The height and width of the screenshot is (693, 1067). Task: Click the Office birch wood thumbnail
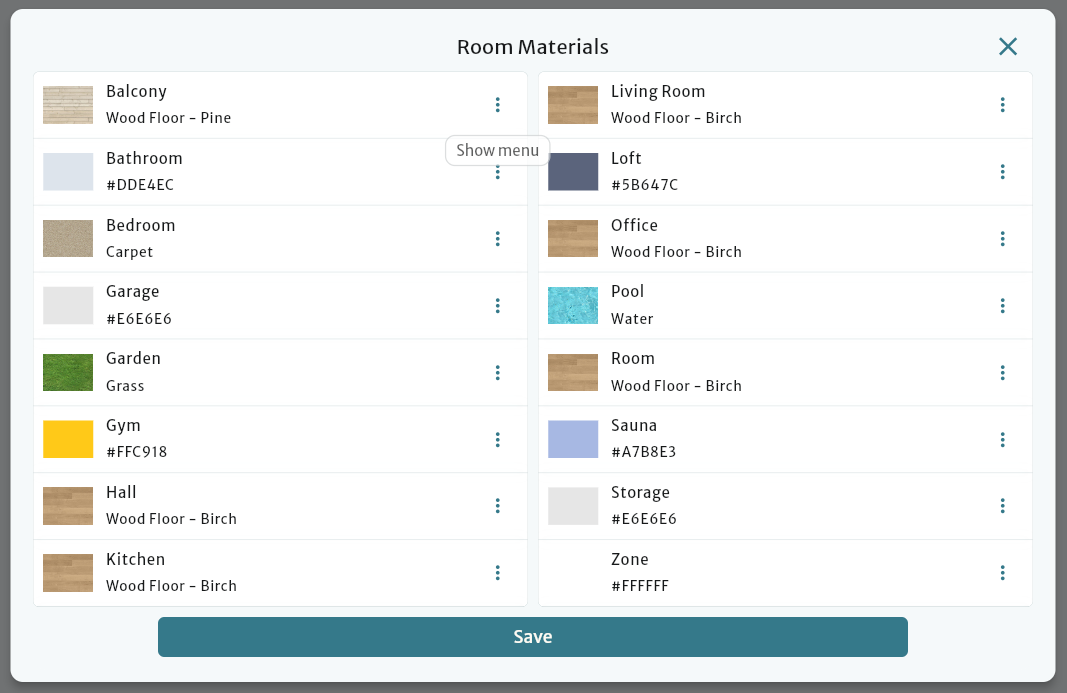[572, 238]
